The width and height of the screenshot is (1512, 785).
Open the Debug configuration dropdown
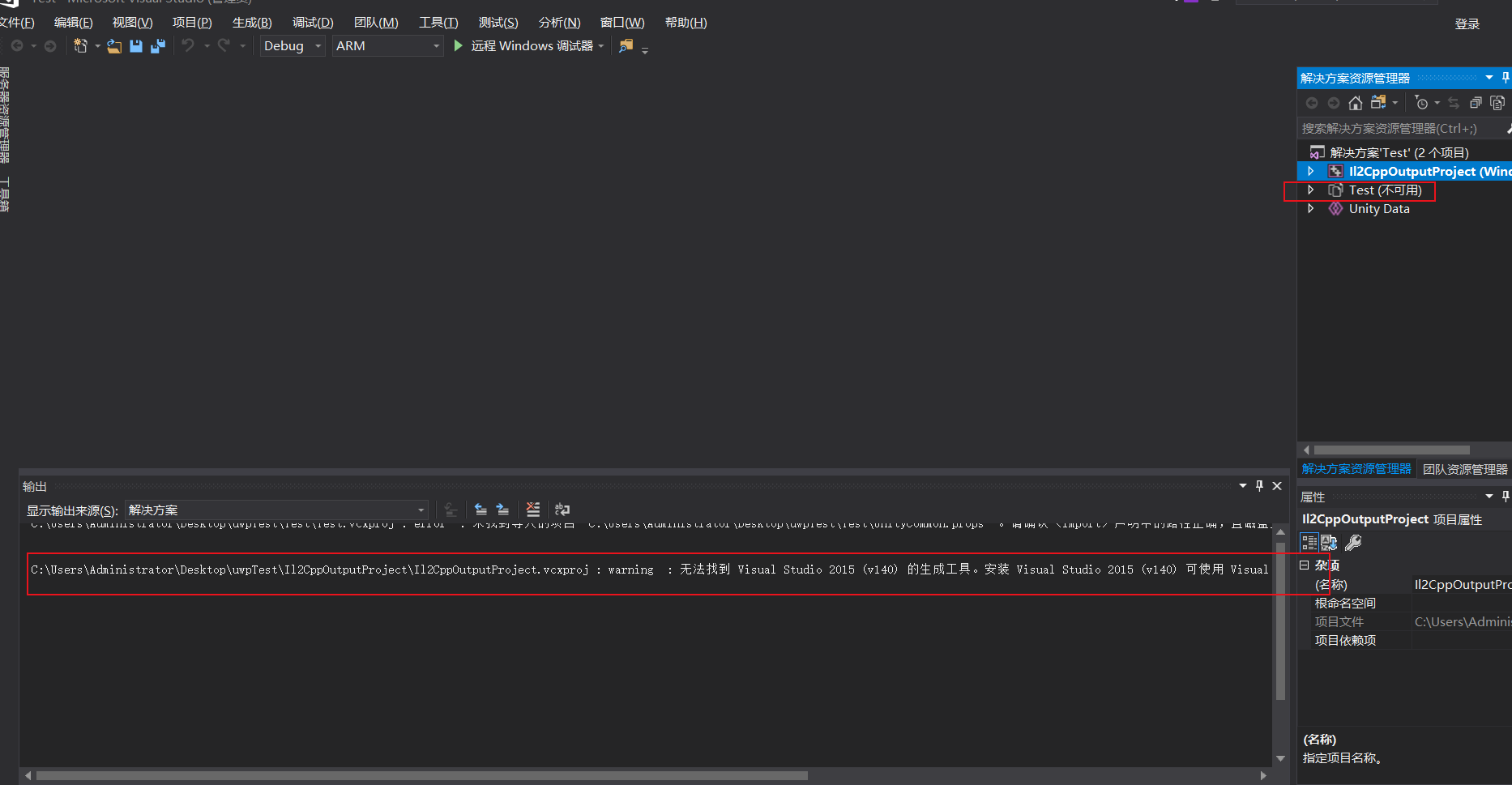coord(292,46)
